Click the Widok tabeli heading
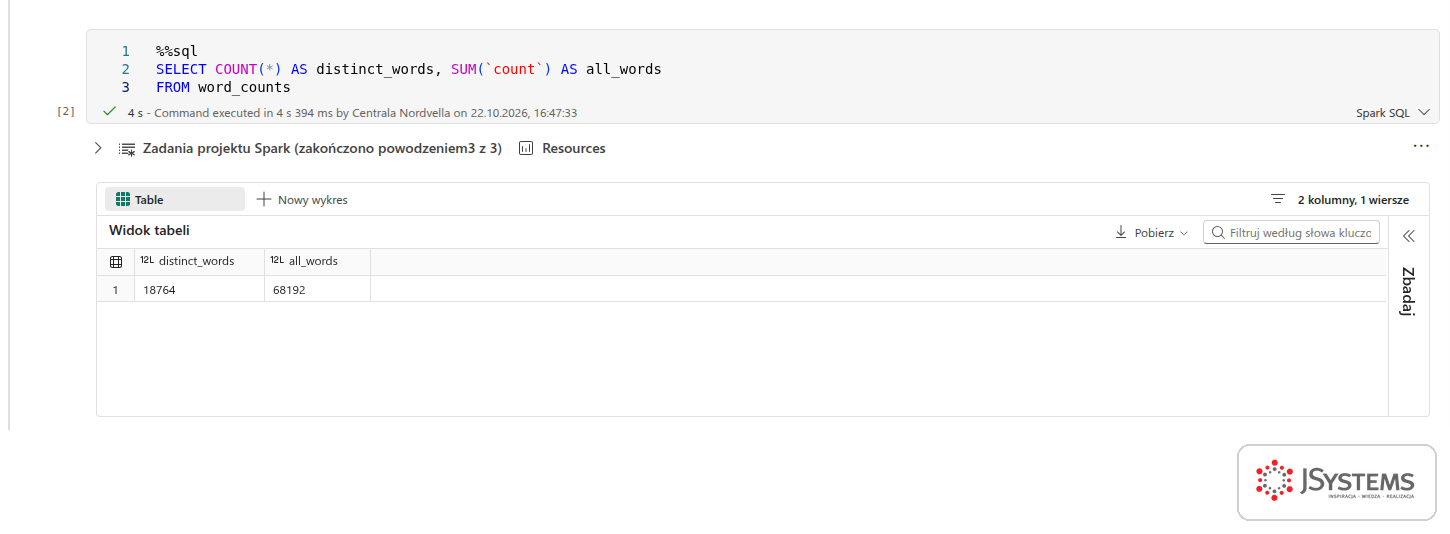This screenshot has width=1450, height=534. (149, 230)
